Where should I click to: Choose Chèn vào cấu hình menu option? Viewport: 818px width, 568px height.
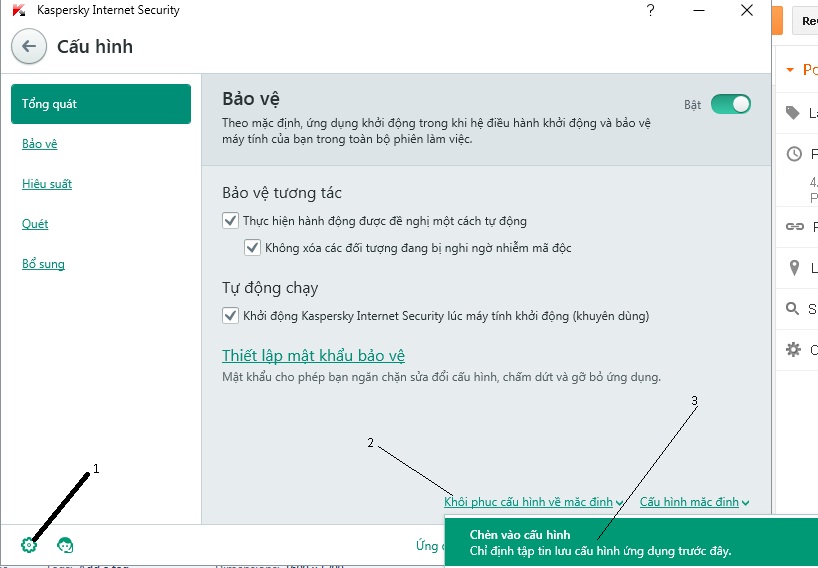pyautogui.click(x=520, y=535)
